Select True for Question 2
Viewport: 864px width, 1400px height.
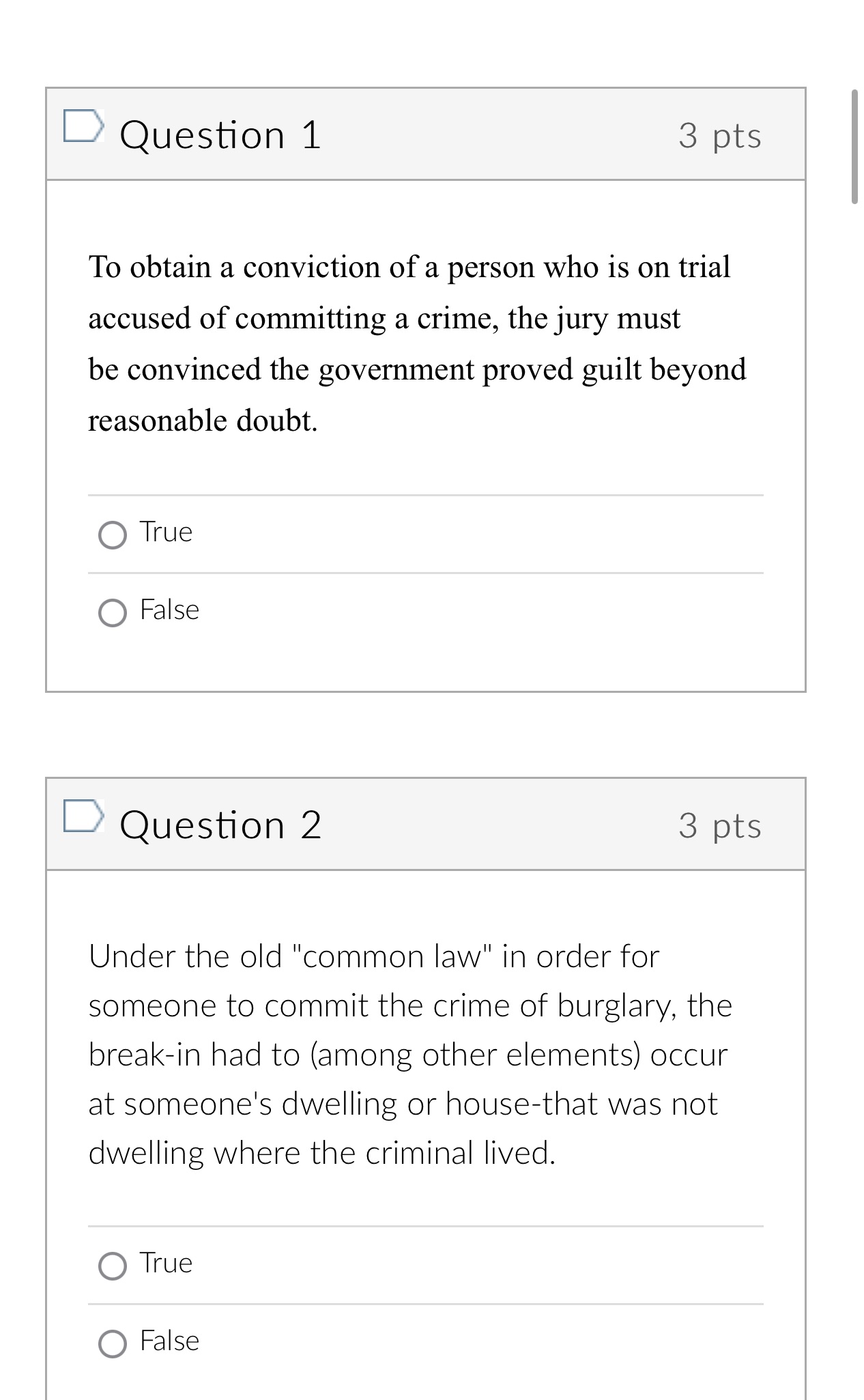click(x=113, y=1266)
